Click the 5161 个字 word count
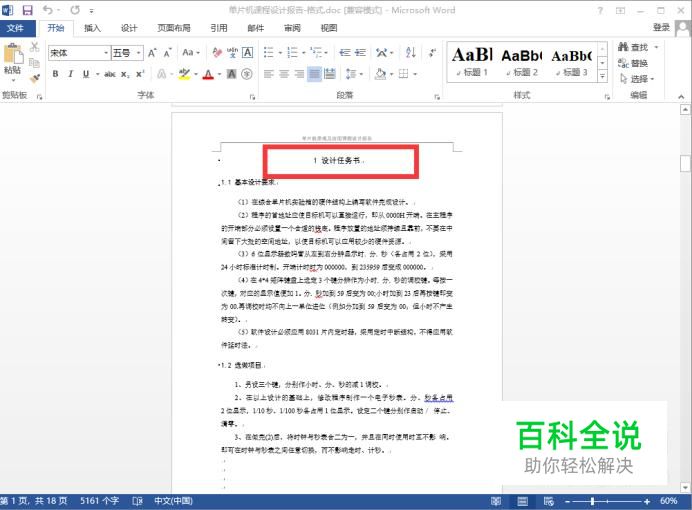 point(100,501)
